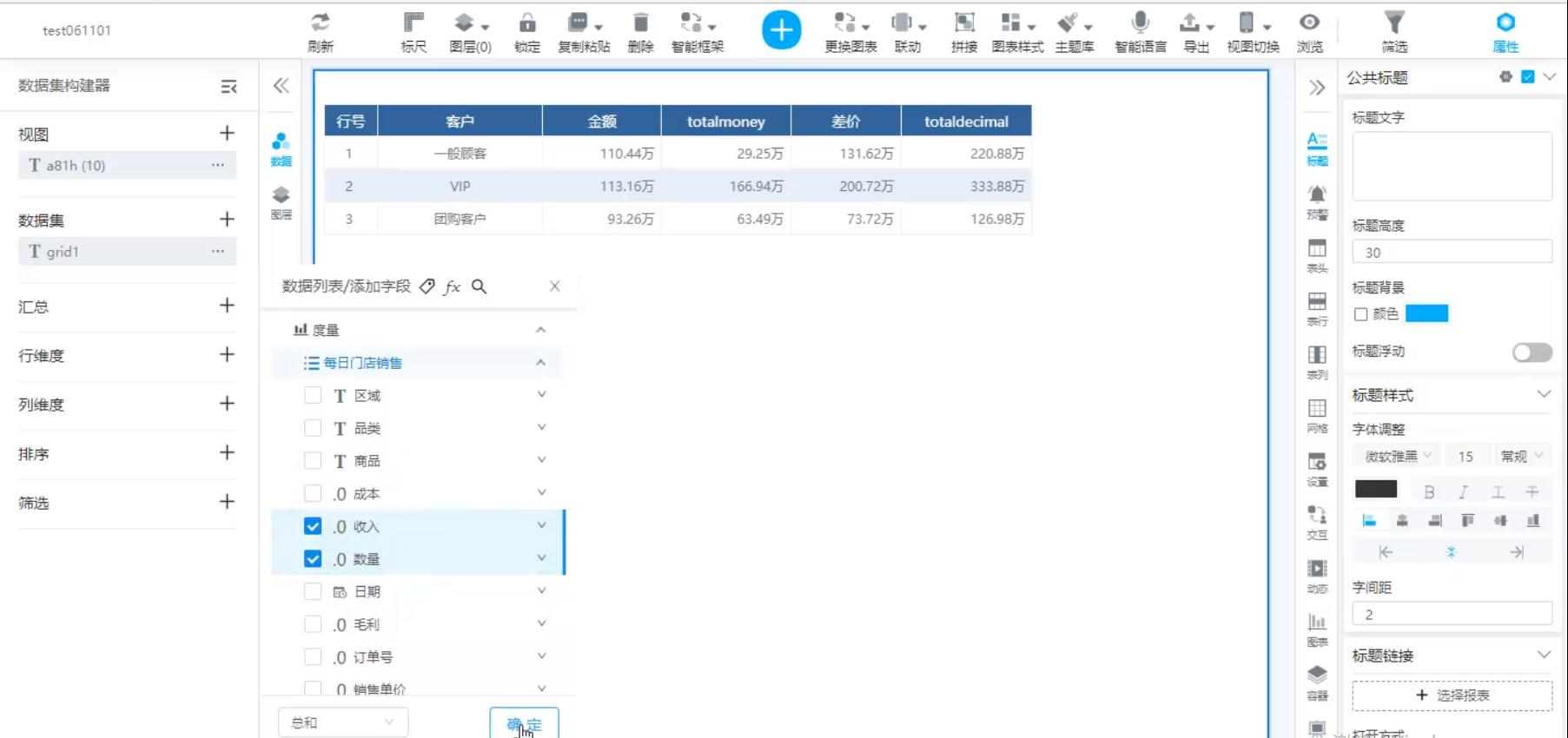Open the 微软雅黑 font dropdown
Viewport: 1568px width, 738px height.
tap(1397, 456)
